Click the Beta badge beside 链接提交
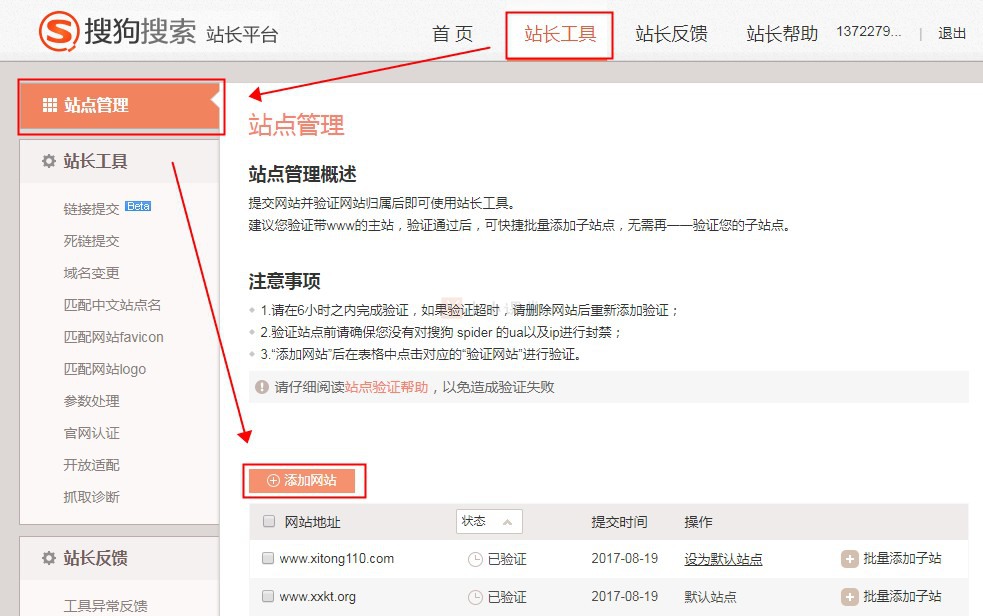 coord(138,206)
